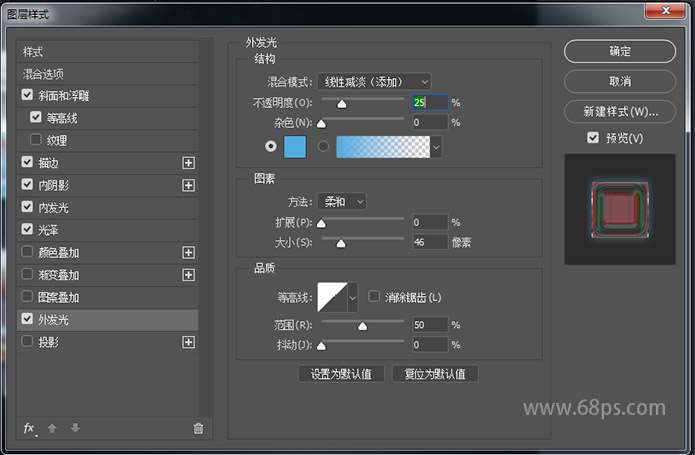Image resolution: width=695 pixels, height=455 pixels.
Task: Open the 混合模式 dropdown
Action: click(373, 81)
